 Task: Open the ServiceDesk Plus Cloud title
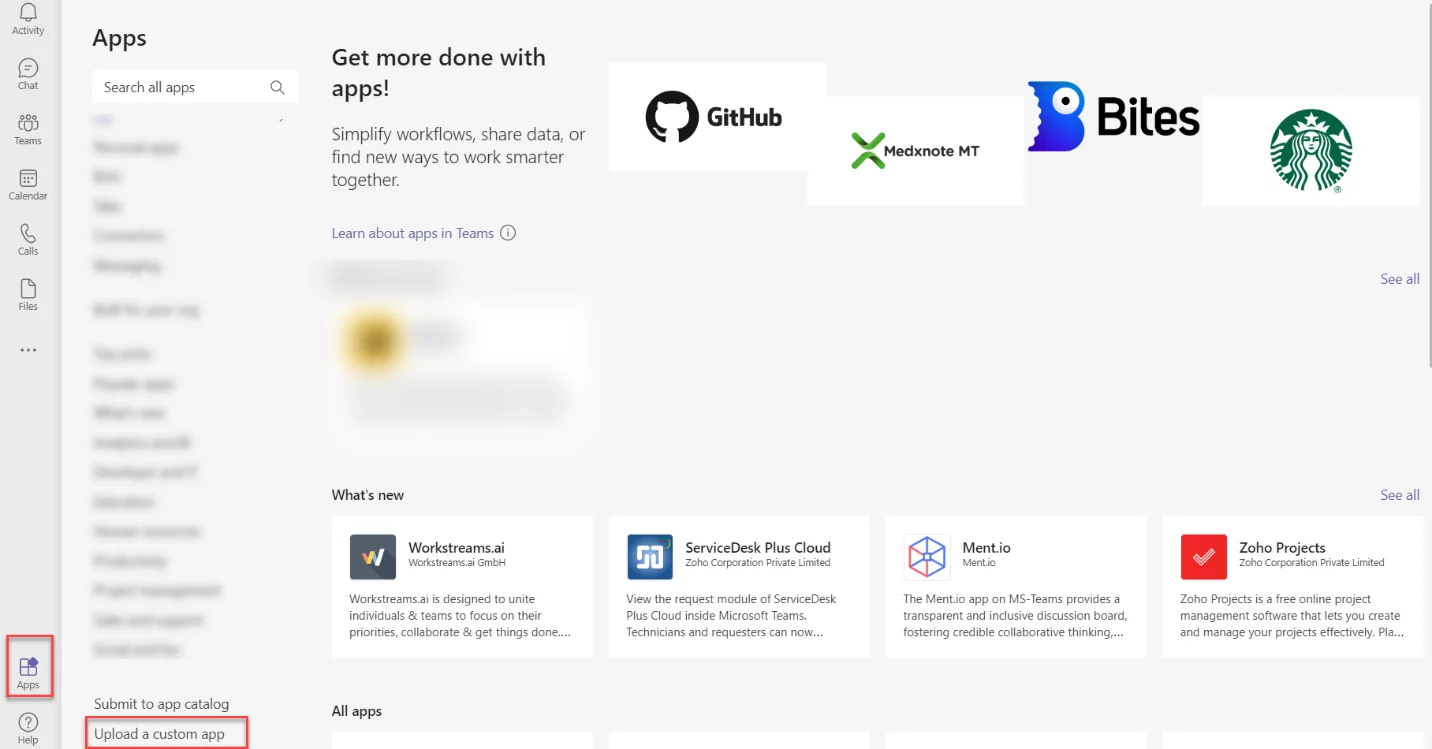758,547
